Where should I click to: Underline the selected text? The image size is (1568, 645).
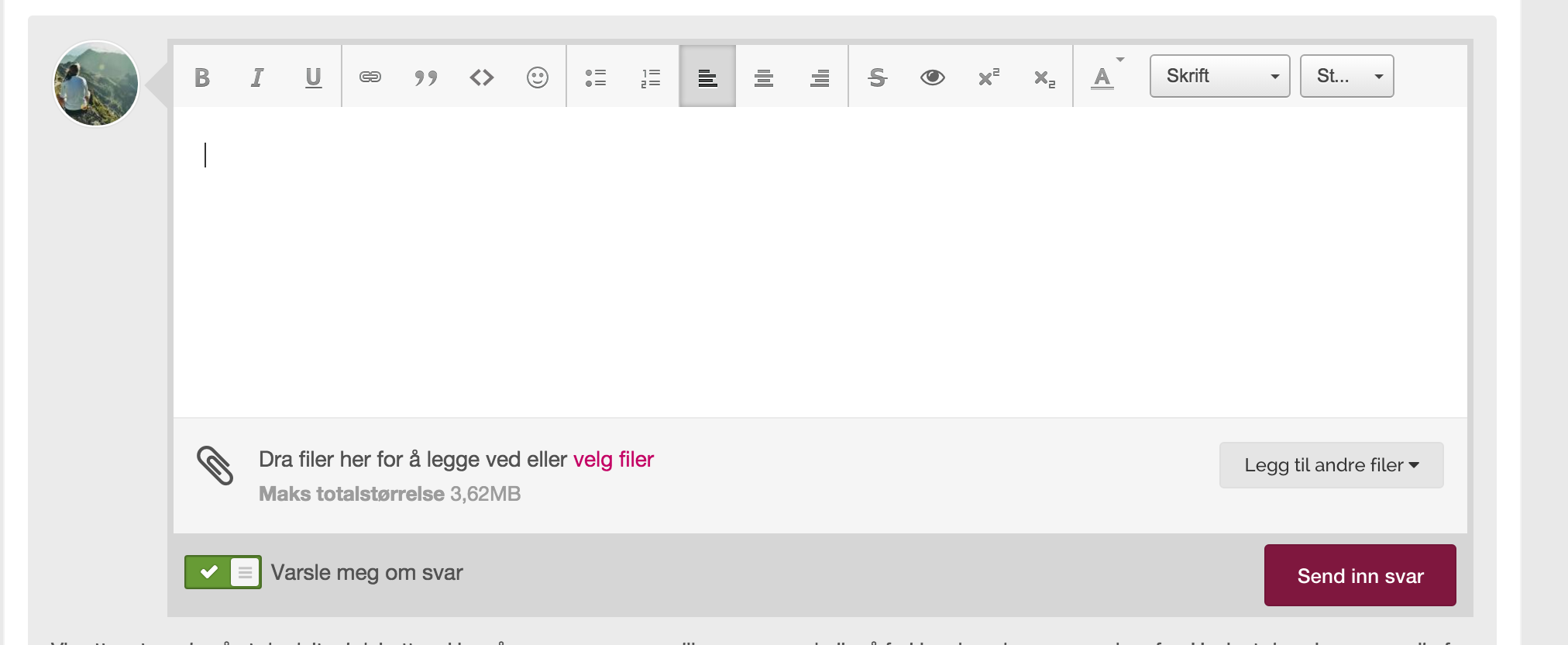313,78
